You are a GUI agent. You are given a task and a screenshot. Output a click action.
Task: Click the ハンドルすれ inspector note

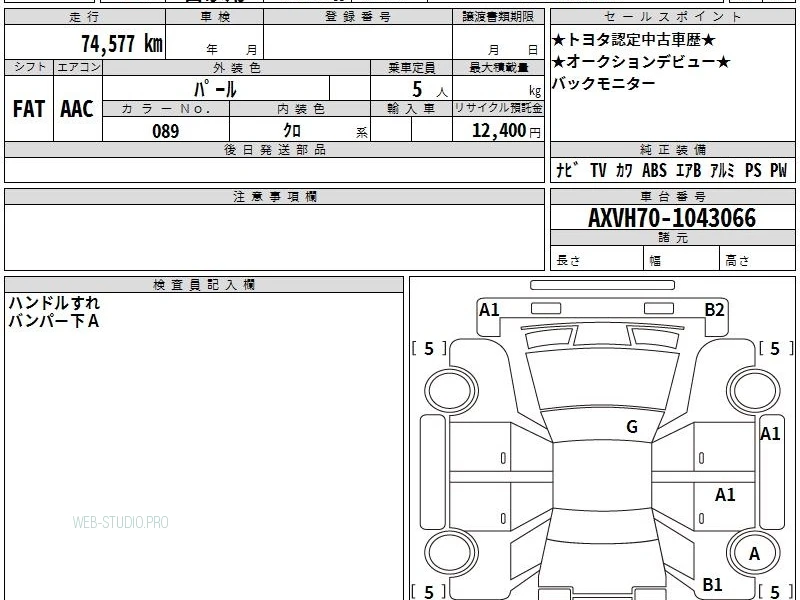pos(54,303)
